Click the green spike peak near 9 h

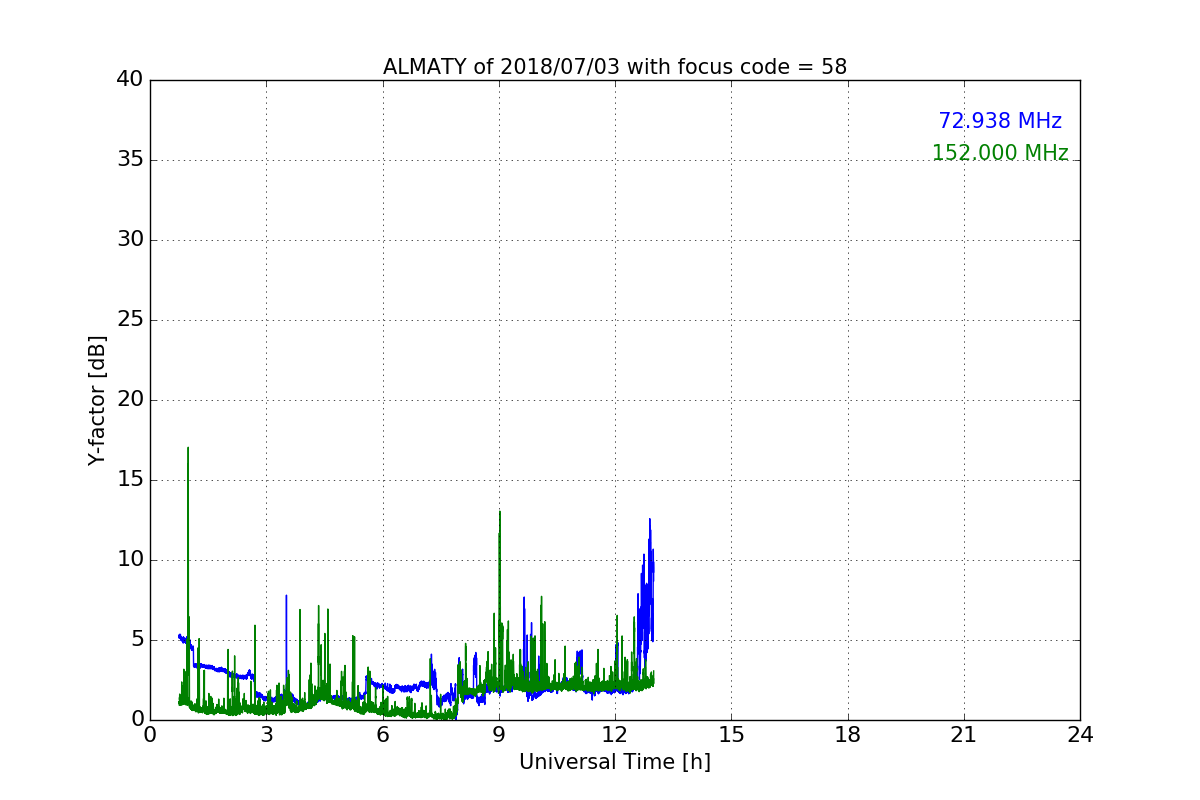500,512
